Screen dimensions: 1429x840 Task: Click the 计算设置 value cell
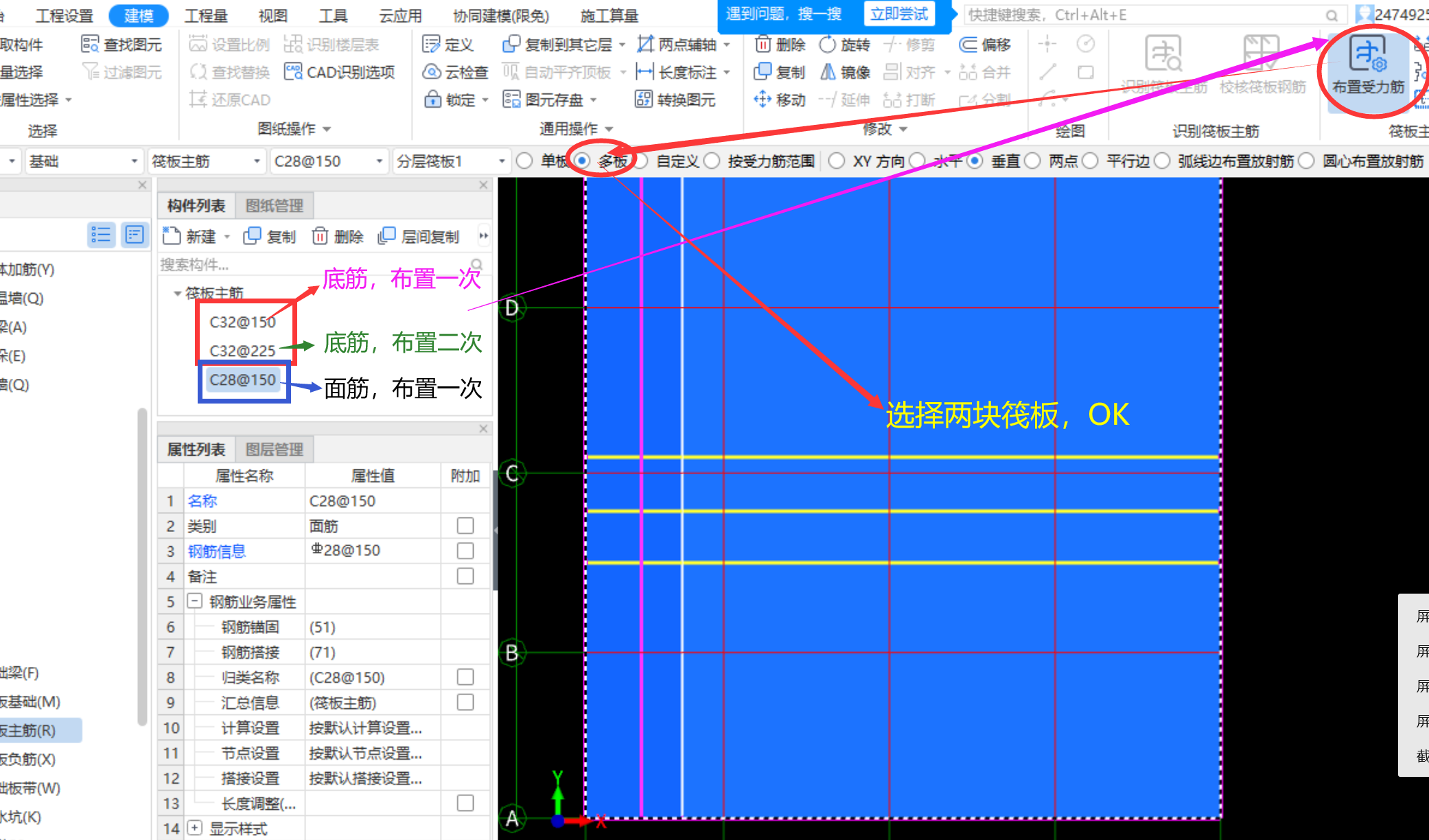click(373, 728)
